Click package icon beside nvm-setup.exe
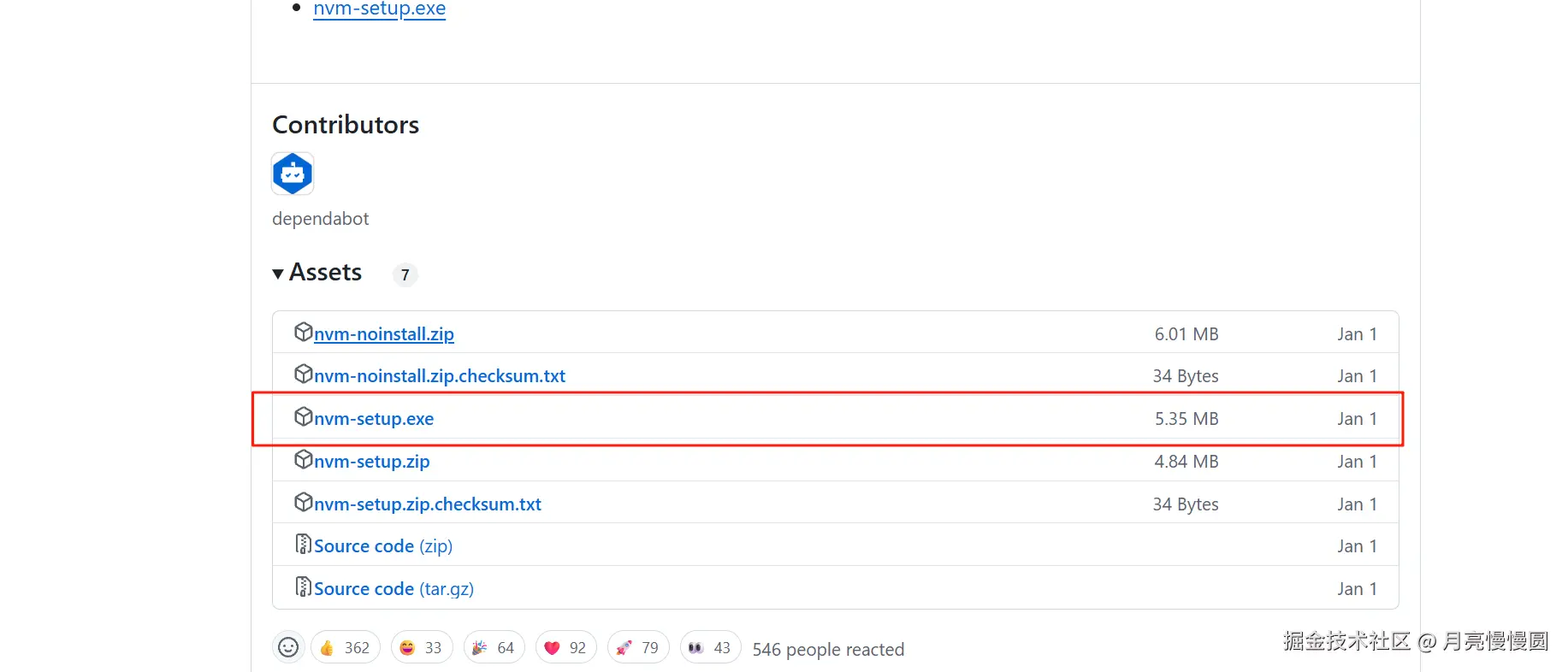Image resolution: width=1568 pixels, height=672 pixels. click(x=303, y=416)
